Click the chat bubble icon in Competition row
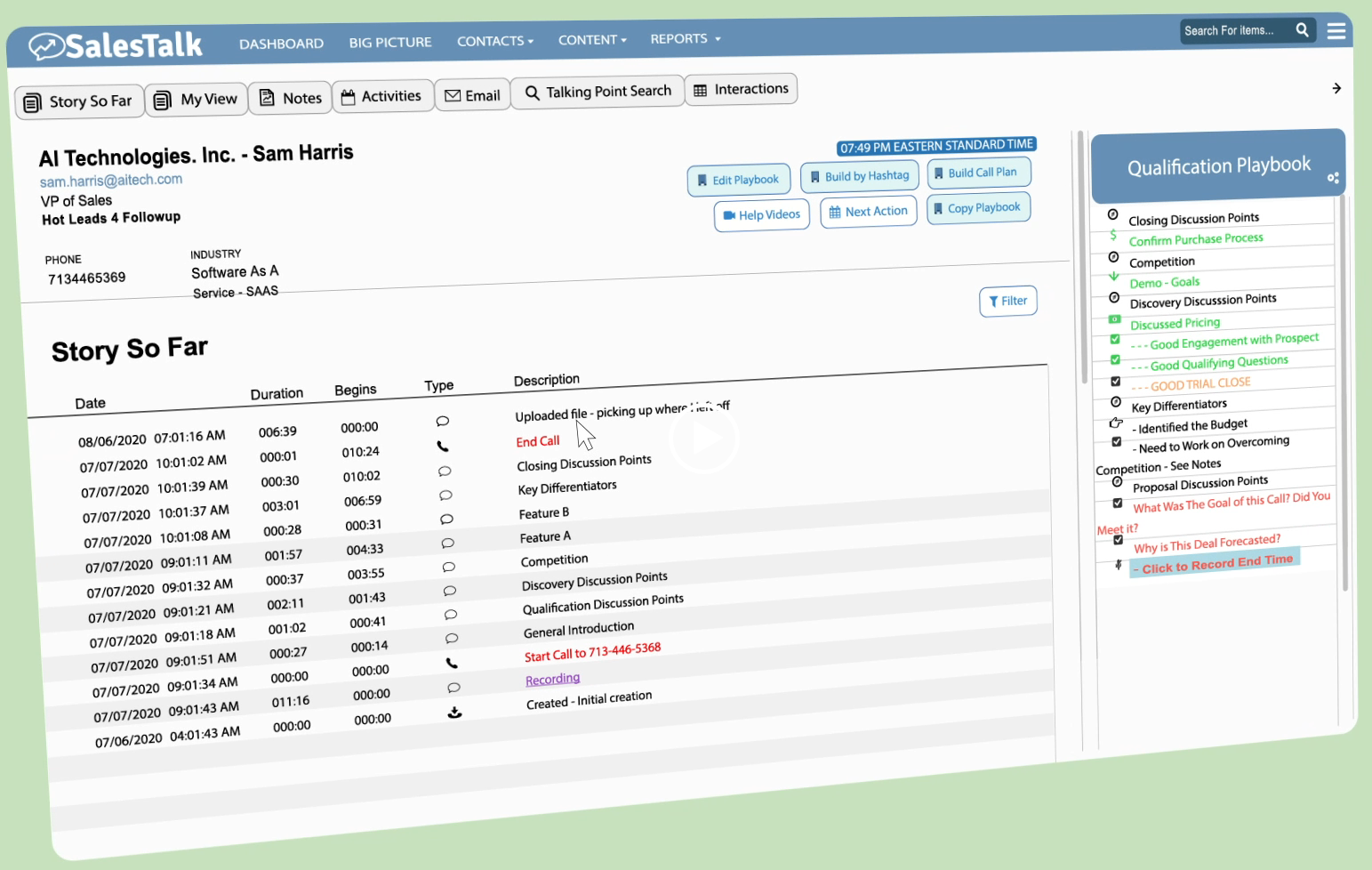 click(448, 567)
